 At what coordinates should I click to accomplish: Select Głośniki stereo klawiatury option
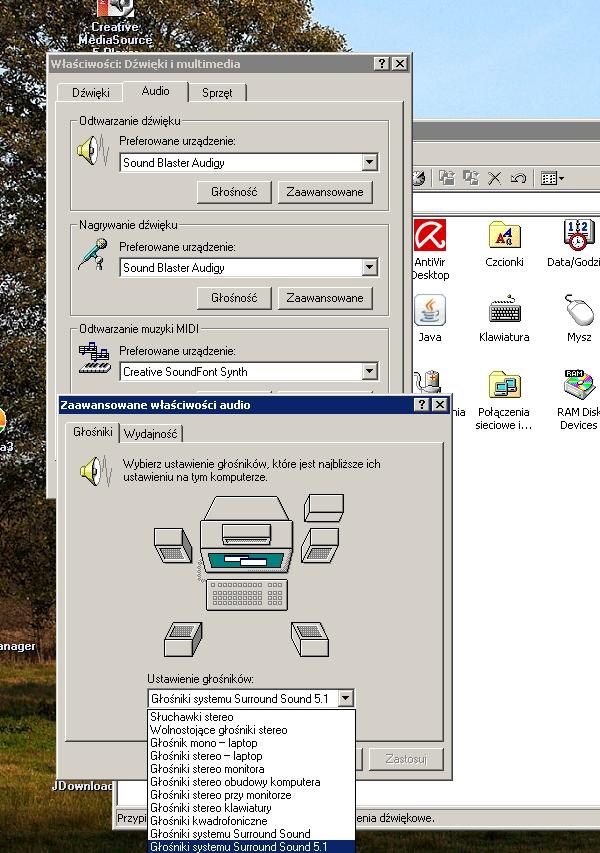[x=251, y=808]
